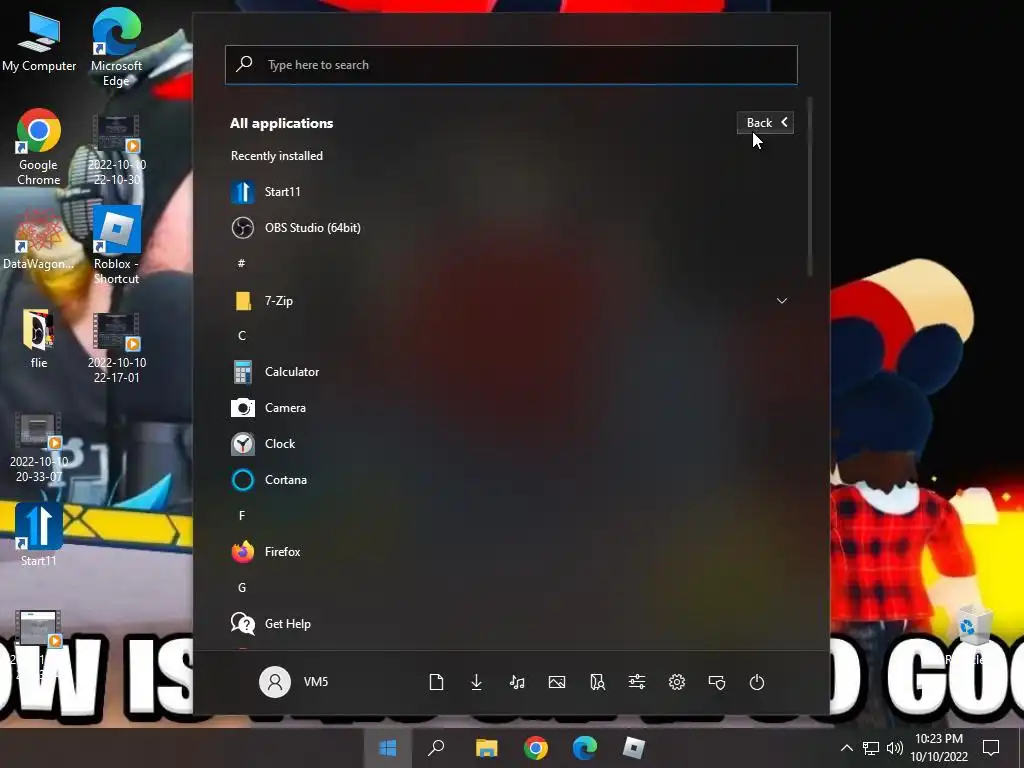Open Start11 from the recently installed list

(x=509, y=191)
